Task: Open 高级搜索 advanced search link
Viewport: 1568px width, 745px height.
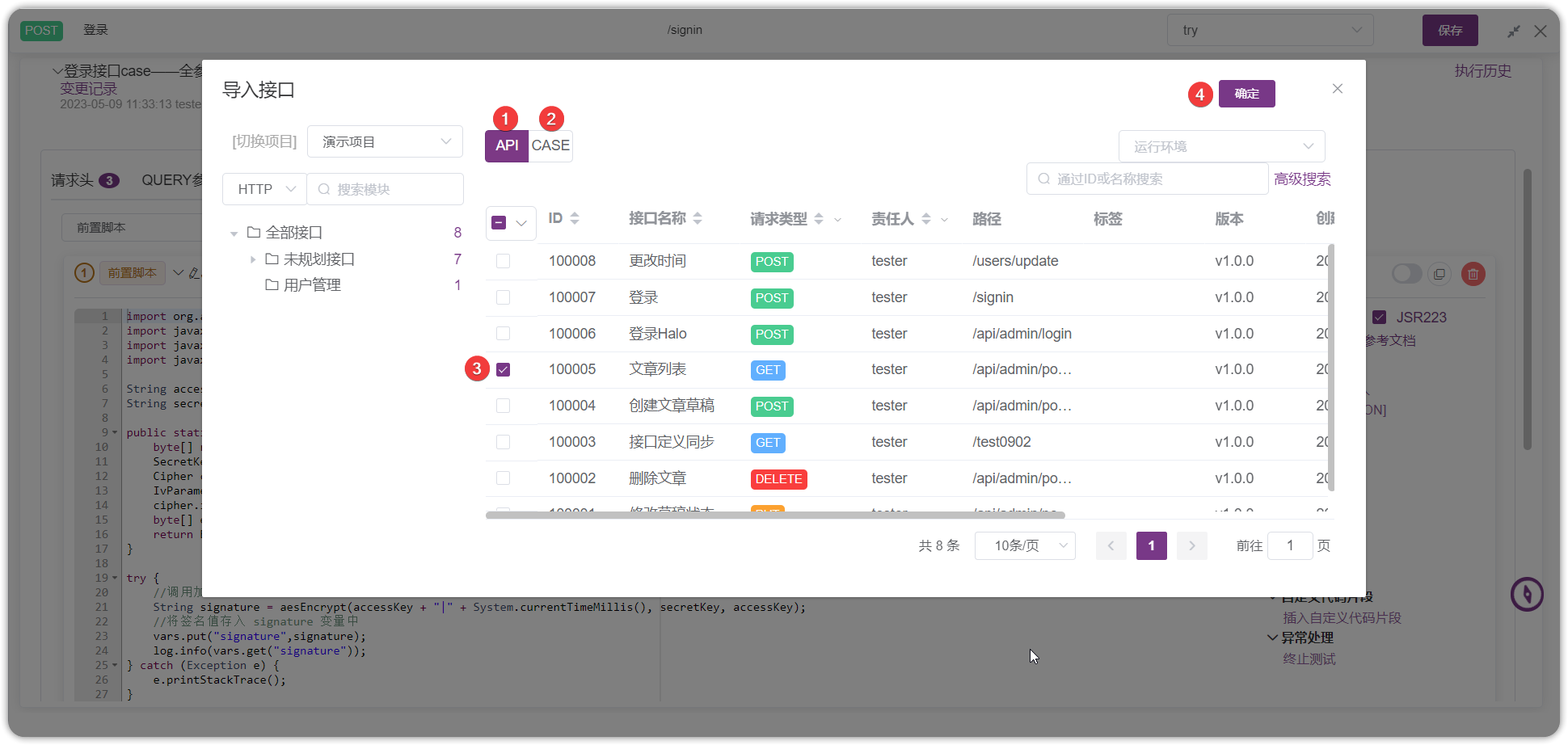Action: pos(1302,179)
